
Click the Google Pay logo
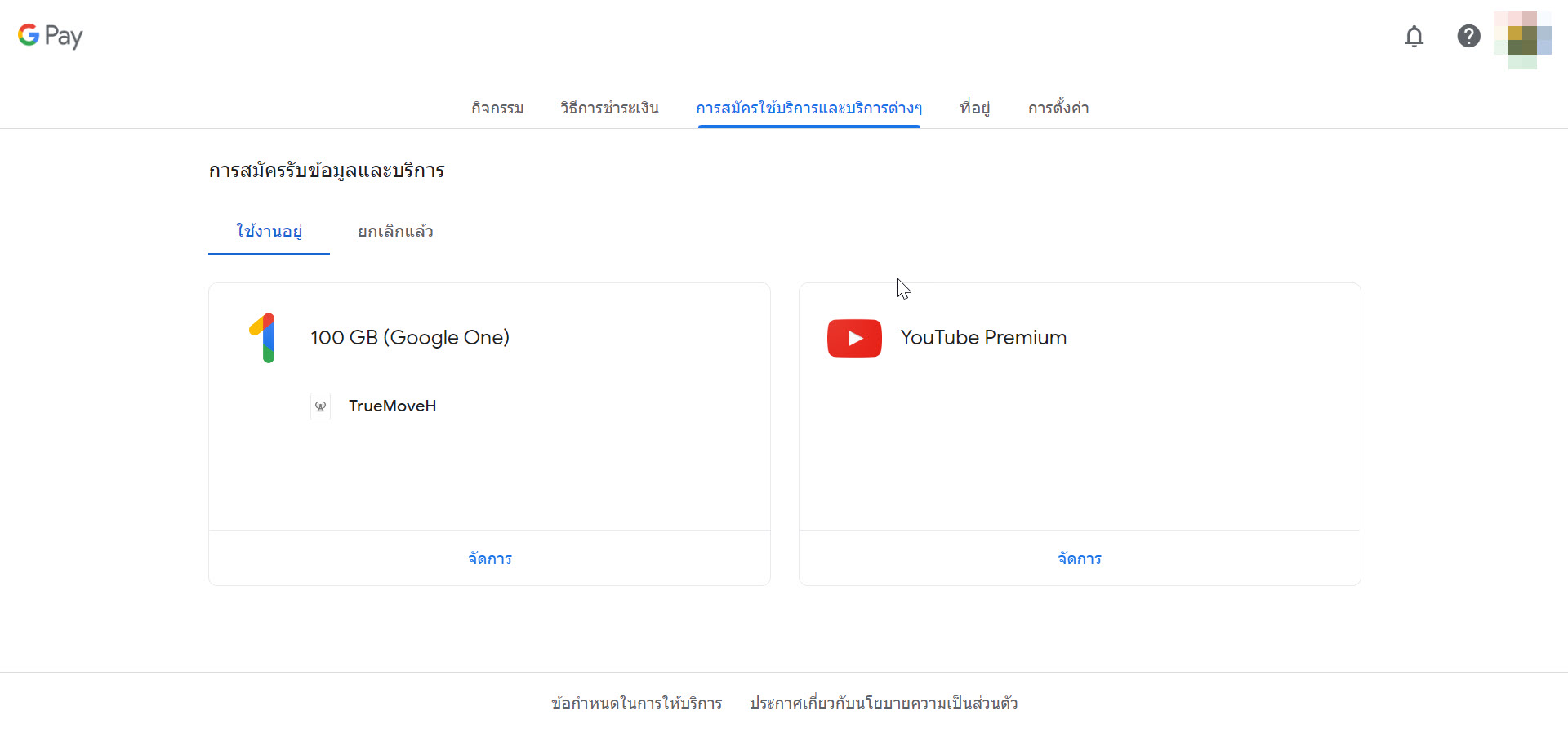pyautogui.click(x=51, y=35)
